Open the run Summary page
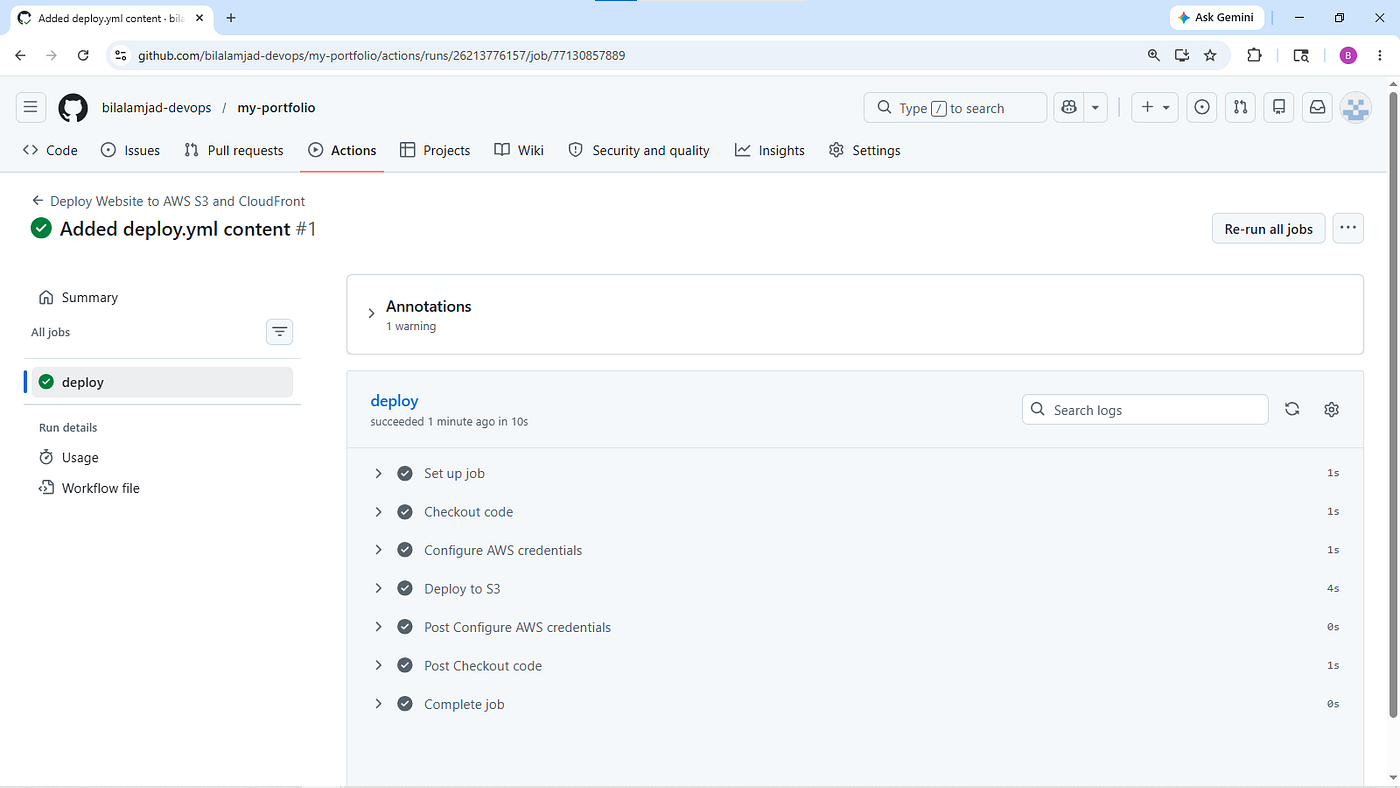This screenshot has height=788, width=1400. (78, 297)
